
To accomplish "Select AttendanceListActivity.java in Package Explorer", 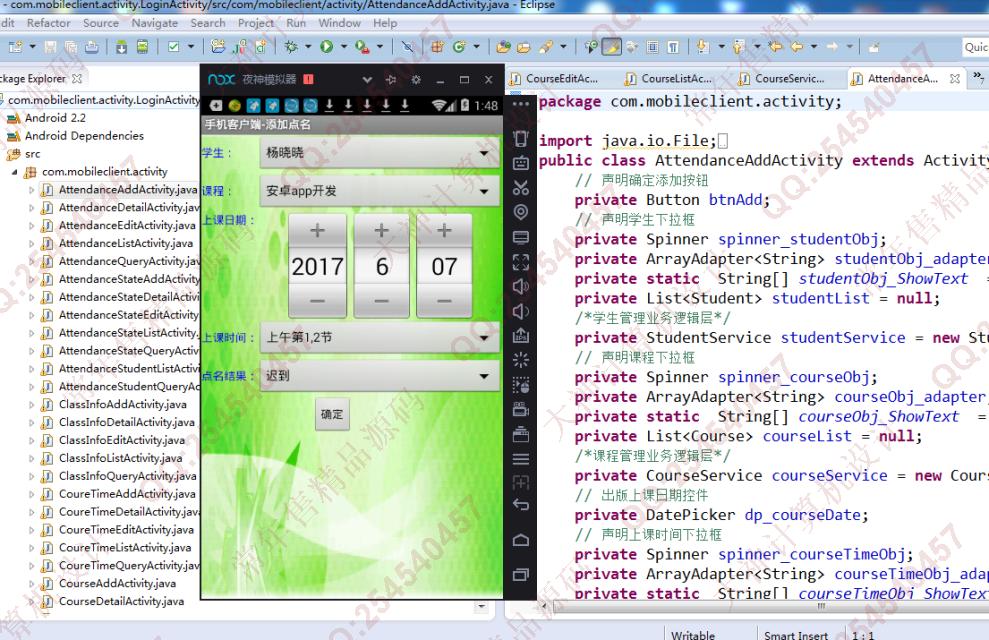I will point(126,243).
